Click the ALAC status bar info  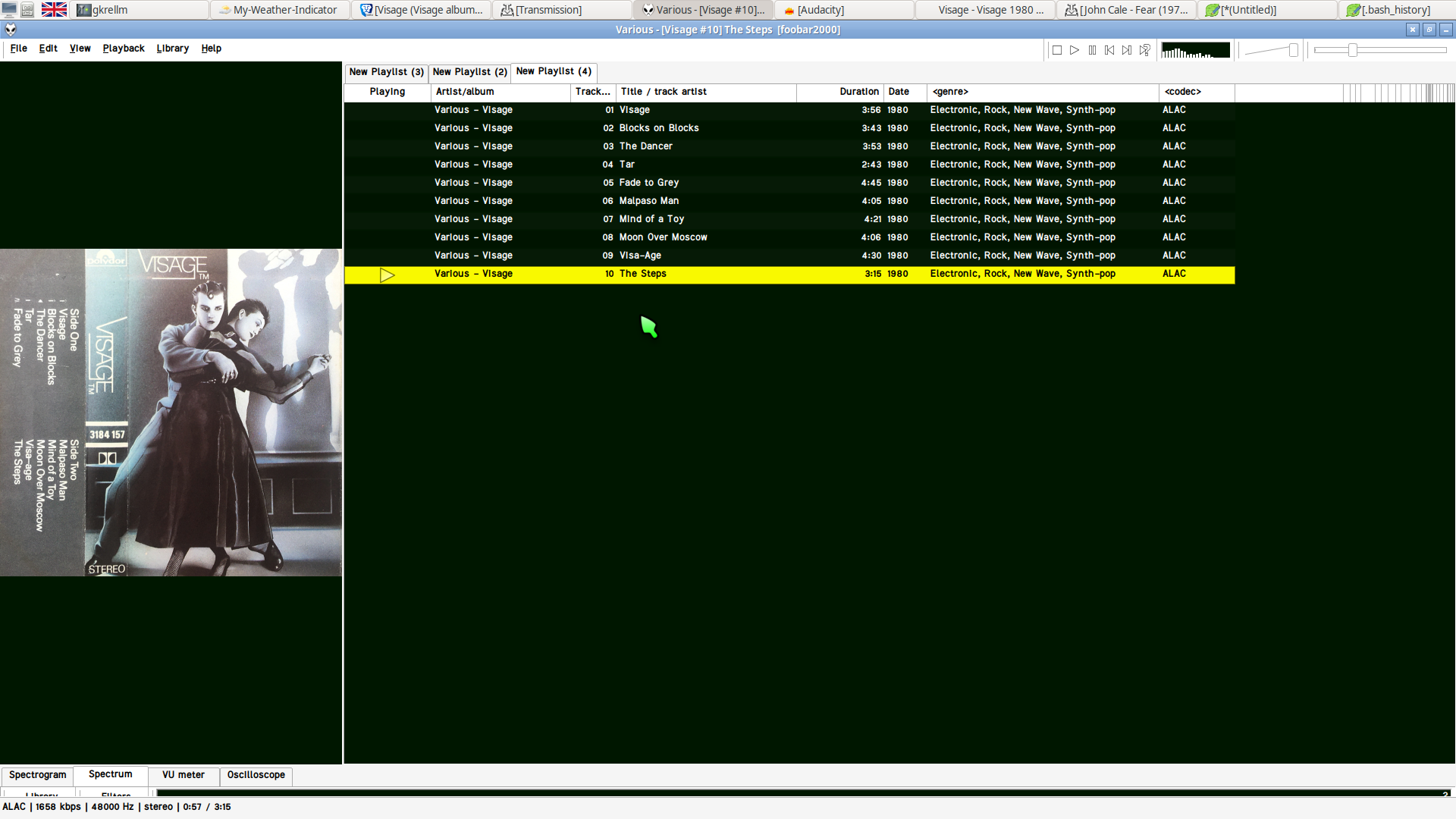click(117, 807)
